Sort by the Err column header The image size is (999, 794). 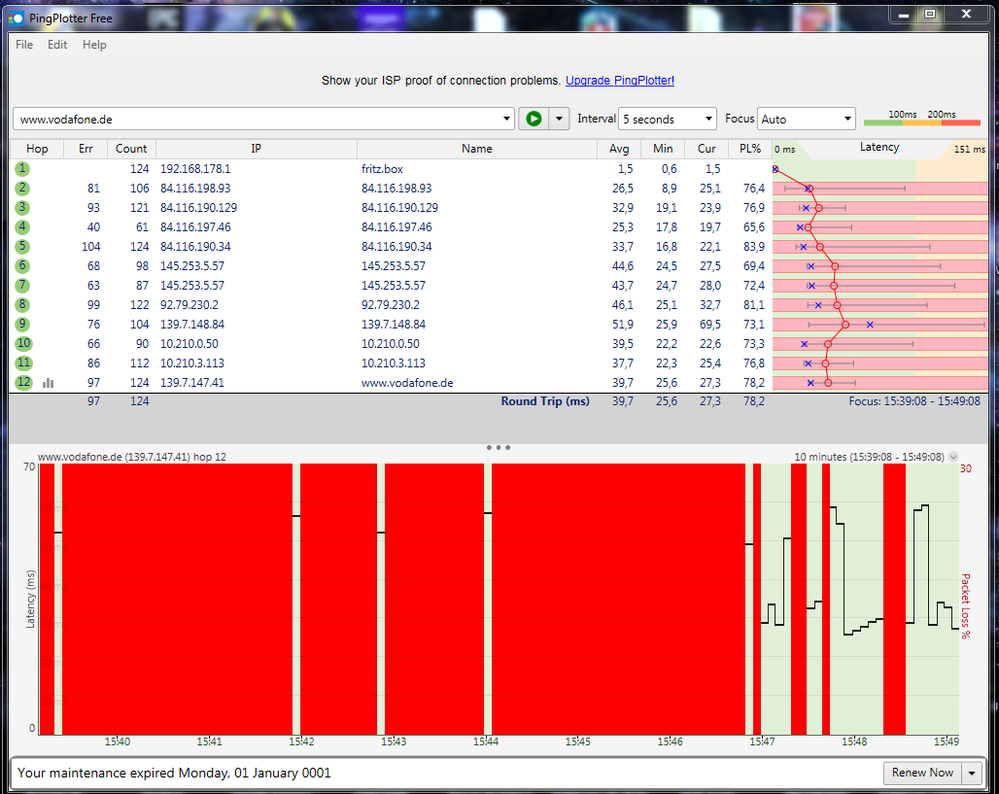point(85,148)
